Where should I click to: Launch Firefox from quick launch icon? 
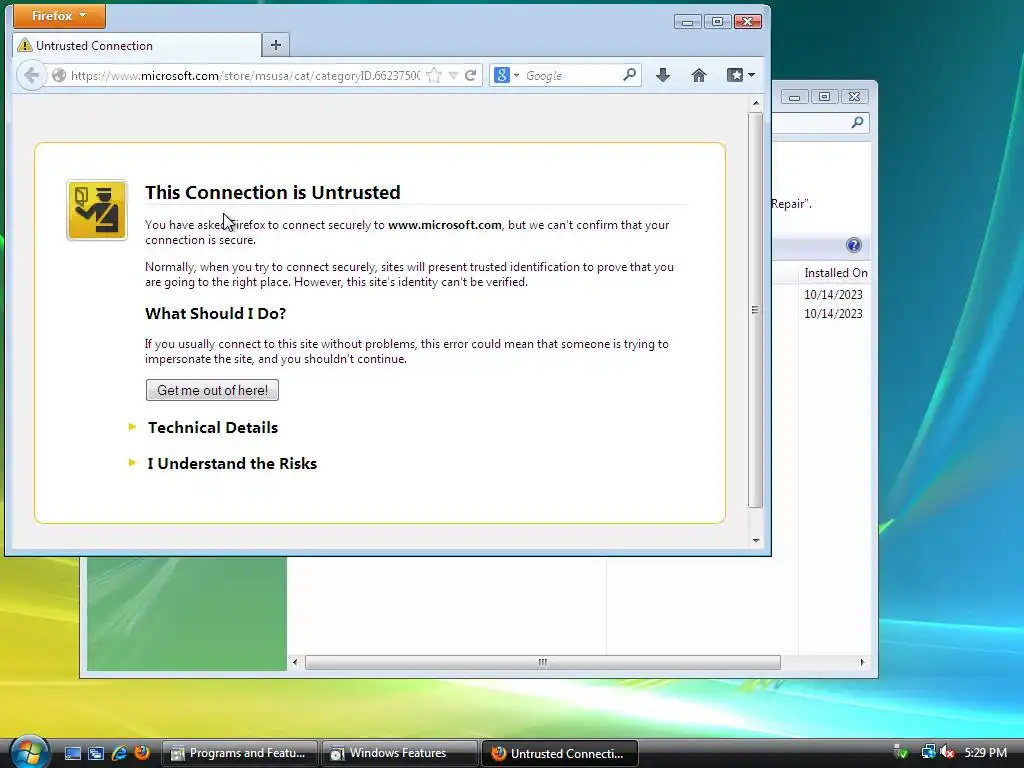point(142,752)
